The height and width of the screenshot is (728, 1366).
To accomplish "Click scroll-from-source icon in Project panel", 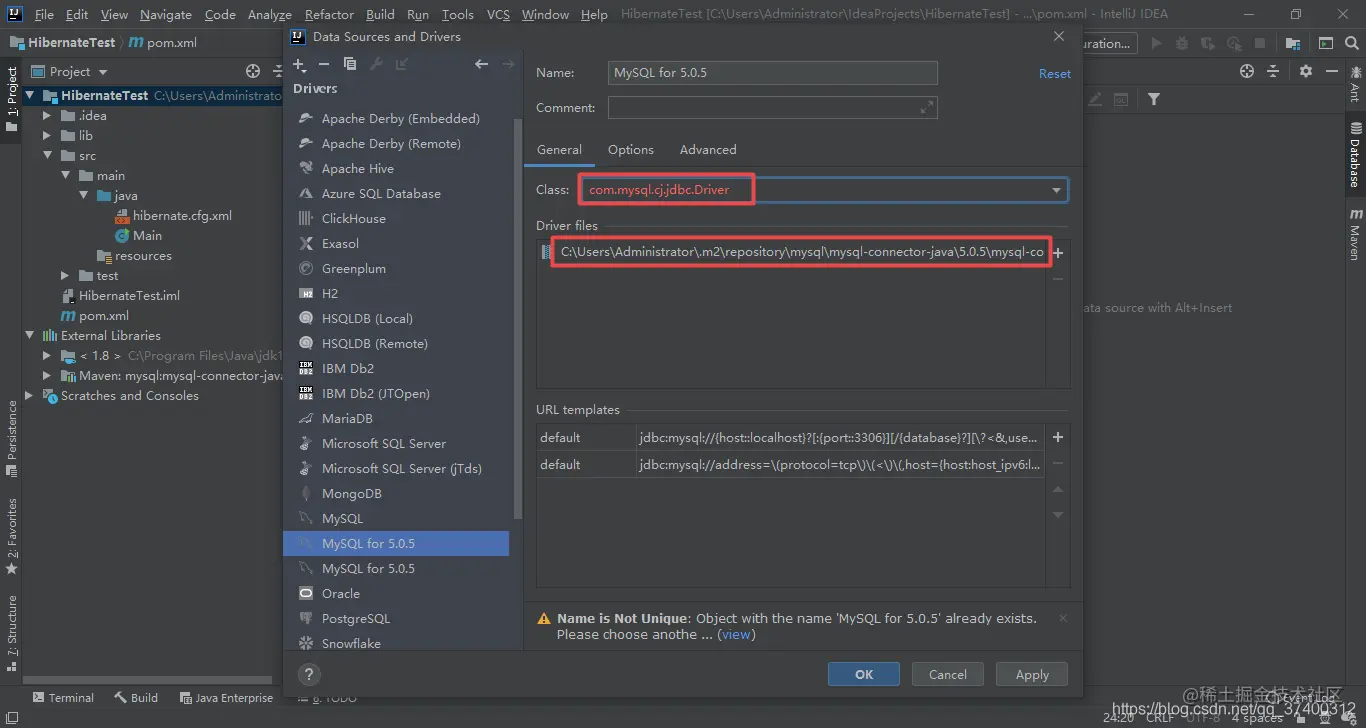I will pos(253,71).
